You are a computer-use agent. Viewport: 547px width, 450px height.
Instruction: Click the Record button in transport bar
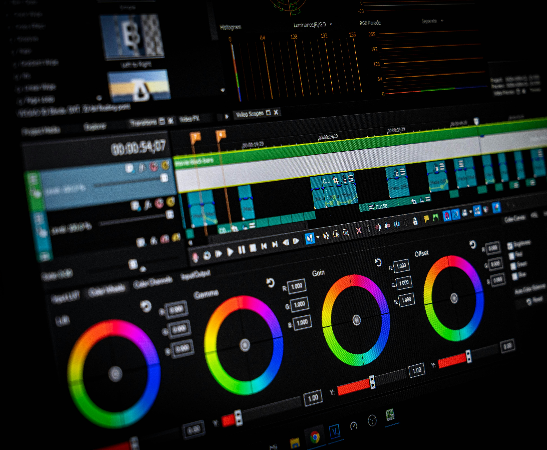point(195,257)
